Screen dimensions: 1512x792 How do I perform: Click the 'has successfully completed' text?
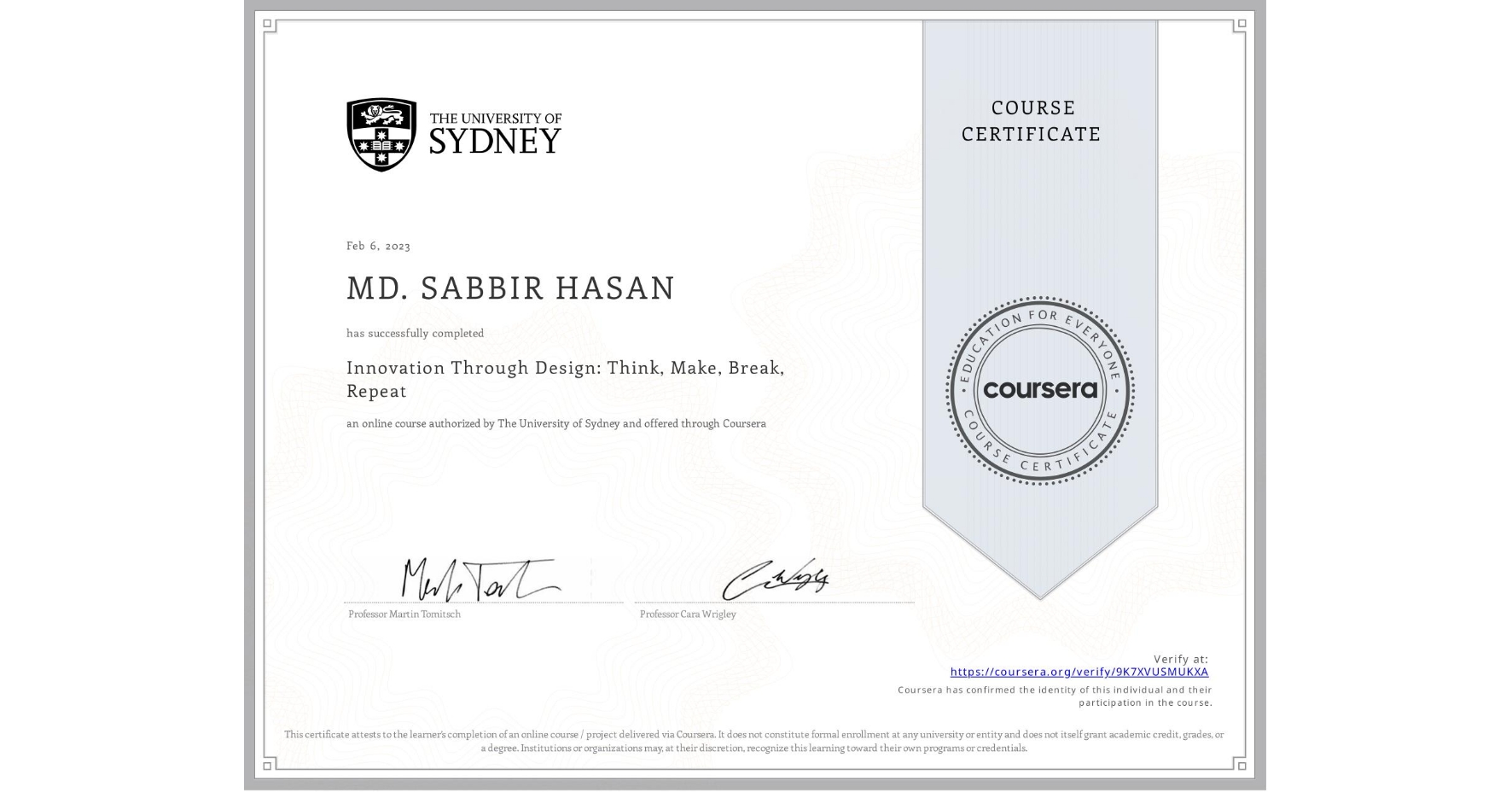tap(414, 333)
